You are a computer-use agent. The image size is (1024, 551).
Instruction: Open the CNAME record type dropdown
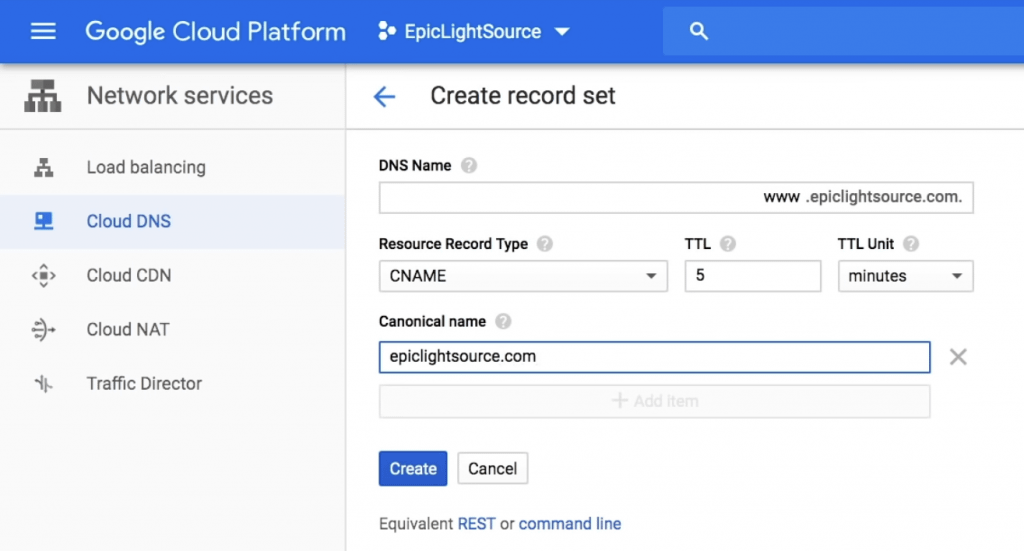523,276
